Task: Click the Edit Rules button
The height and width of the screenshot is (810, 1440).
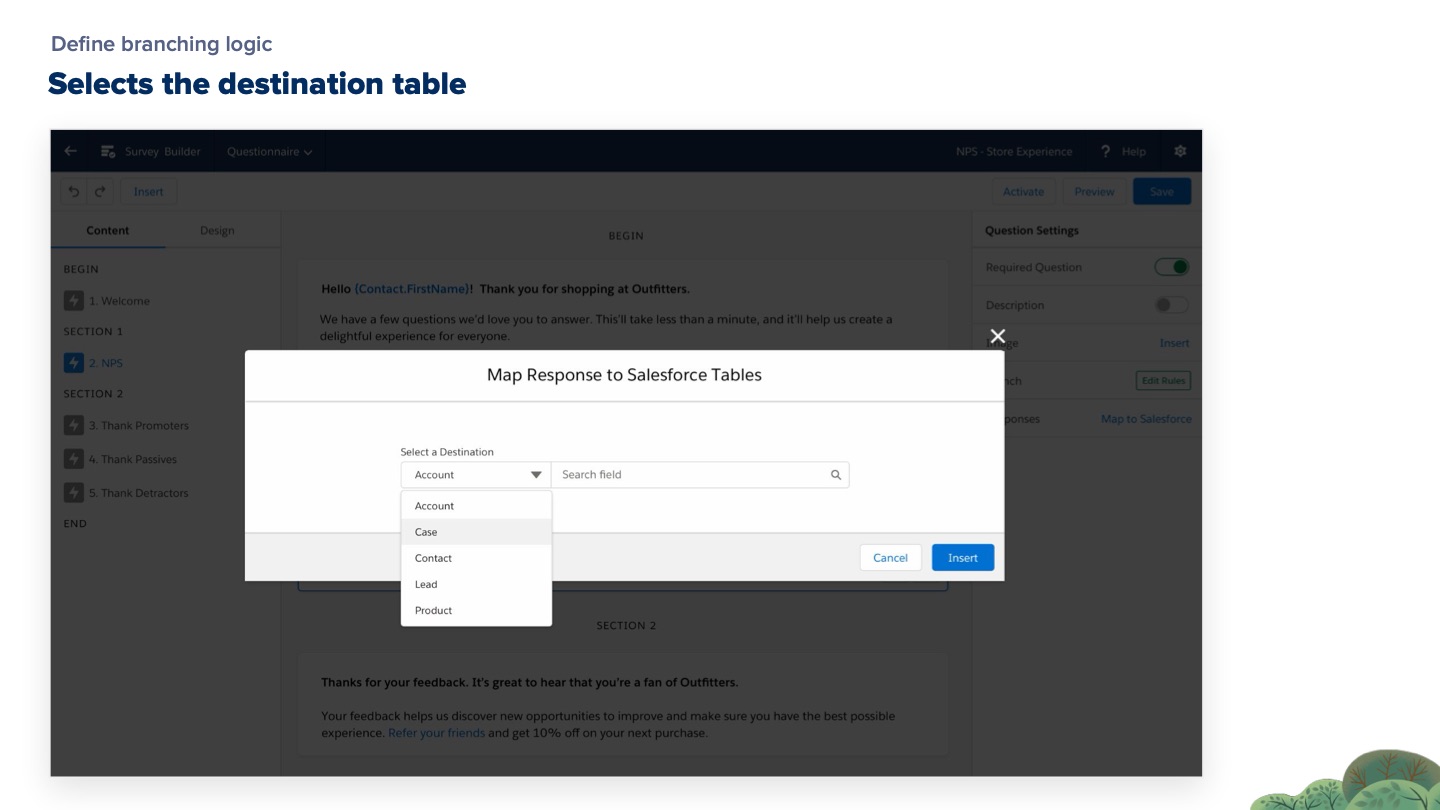Action: 1163,381
